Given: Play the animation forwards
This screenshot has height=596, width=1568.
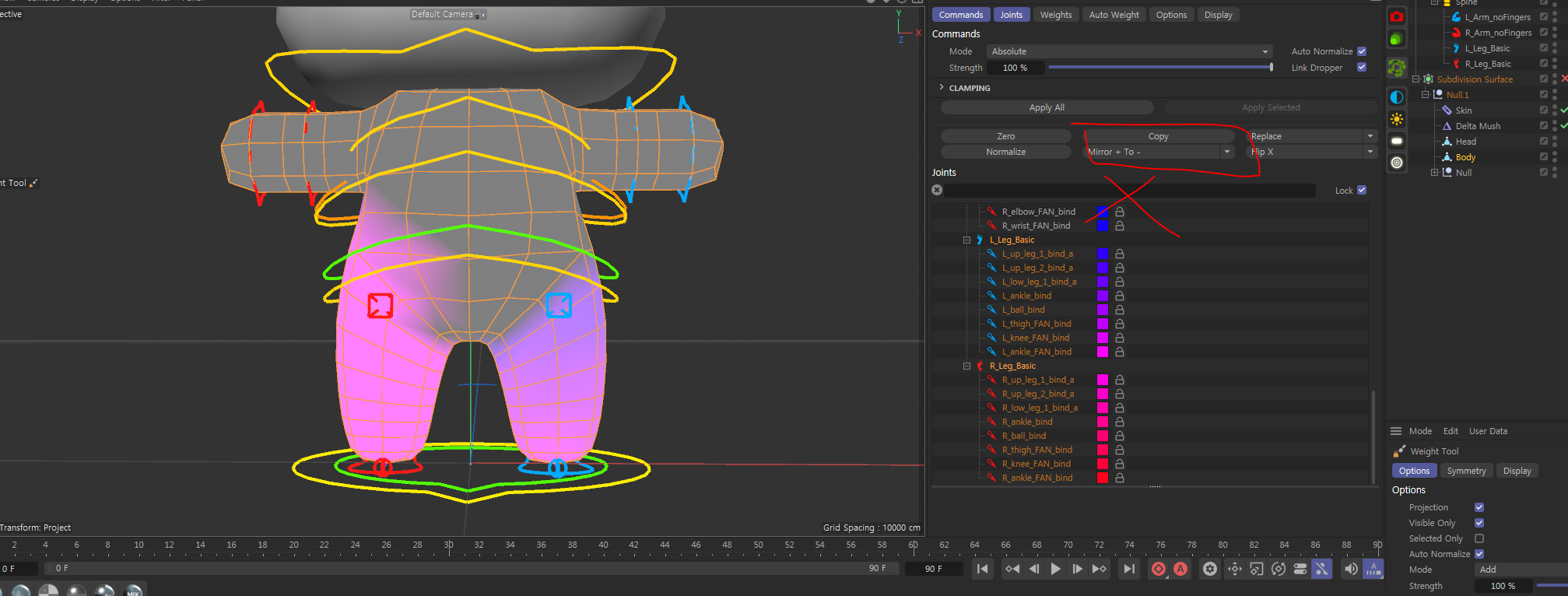Looking at the screenshot, I should pos(1056,569).
